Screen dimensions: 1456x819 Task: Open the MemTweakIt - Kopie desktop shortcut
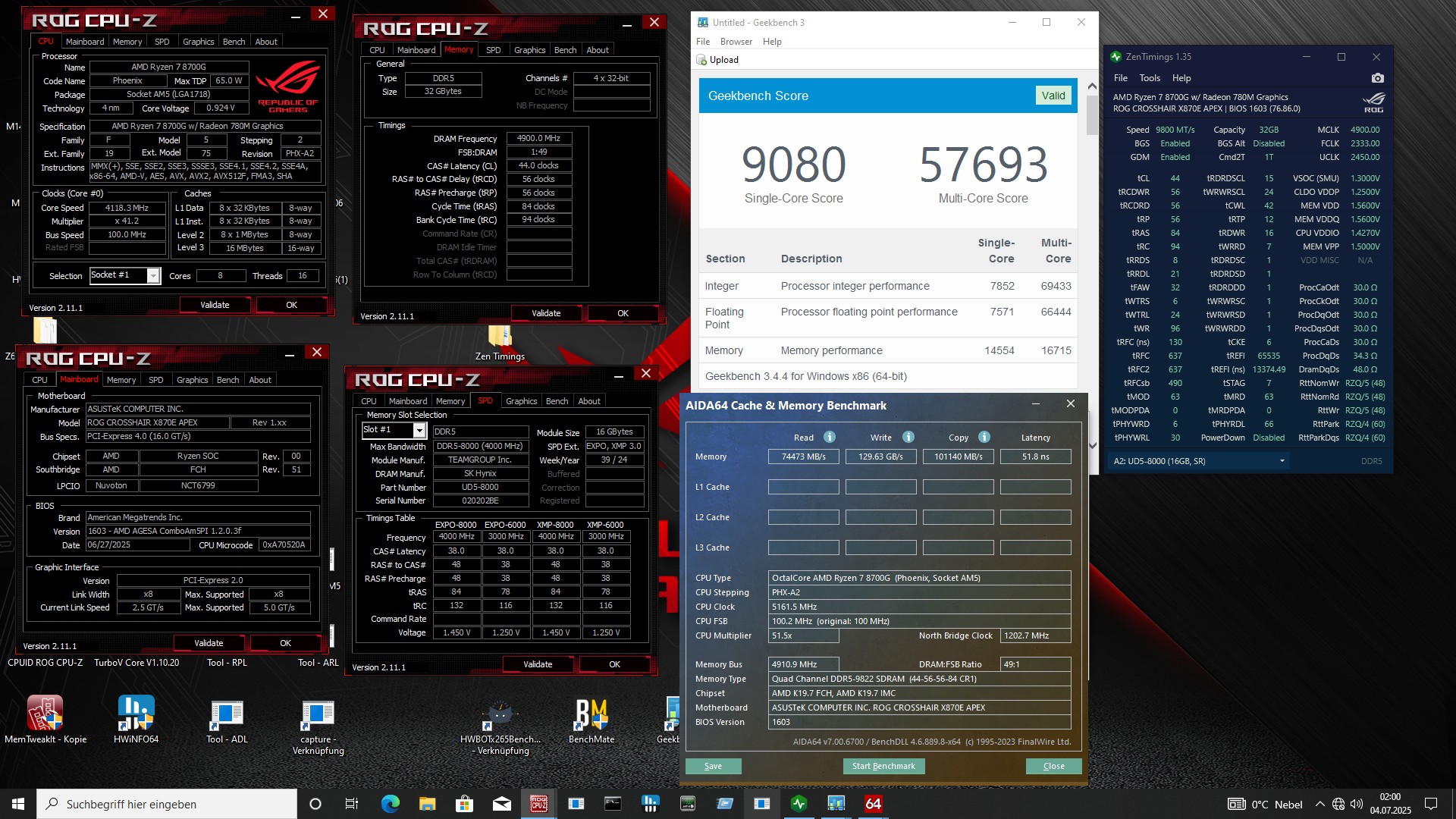(x=45, y=714)
